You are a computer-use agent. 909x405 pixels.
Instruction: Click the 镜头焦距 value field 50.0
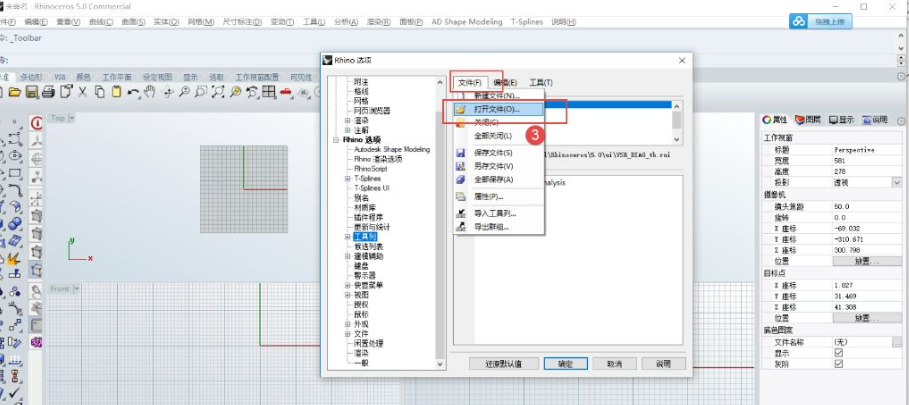(x=867, y=206)
